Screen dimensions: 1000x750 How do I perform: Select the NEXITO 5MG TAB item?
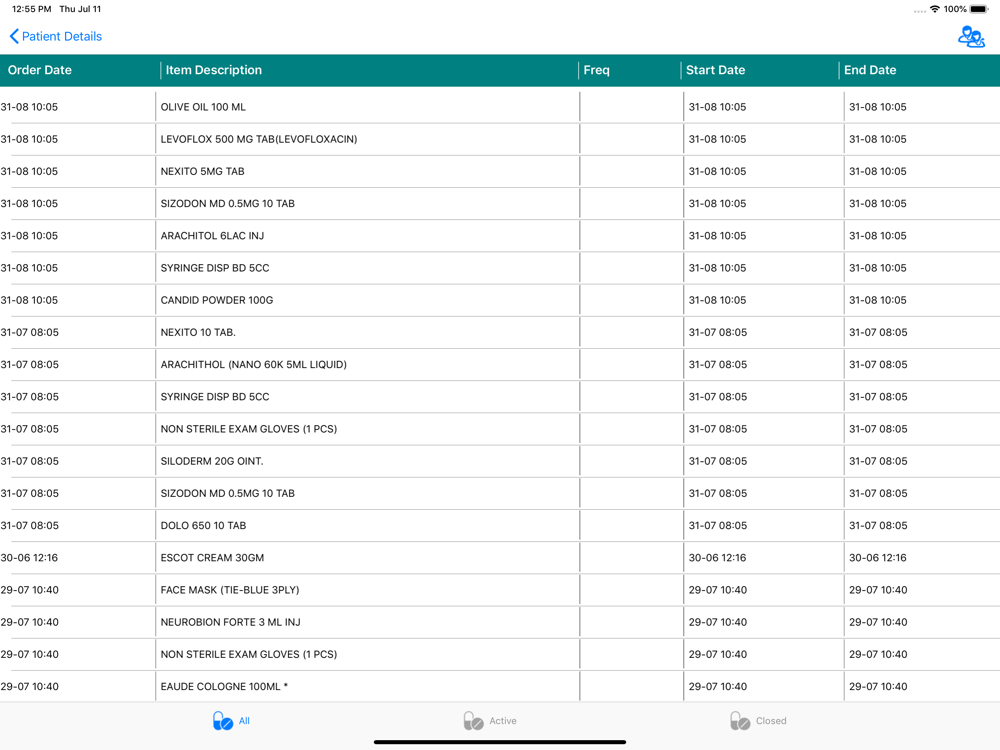(202, 172)
